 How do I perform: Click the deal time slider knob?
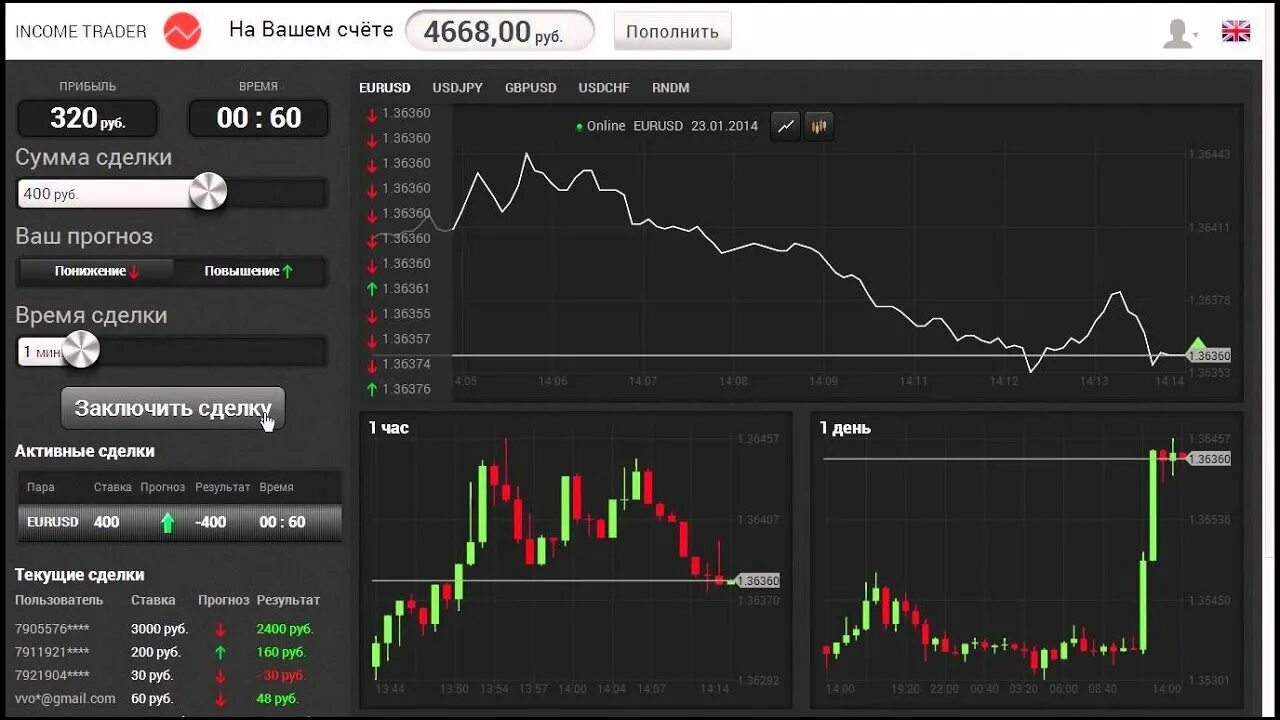coord(81,349)
